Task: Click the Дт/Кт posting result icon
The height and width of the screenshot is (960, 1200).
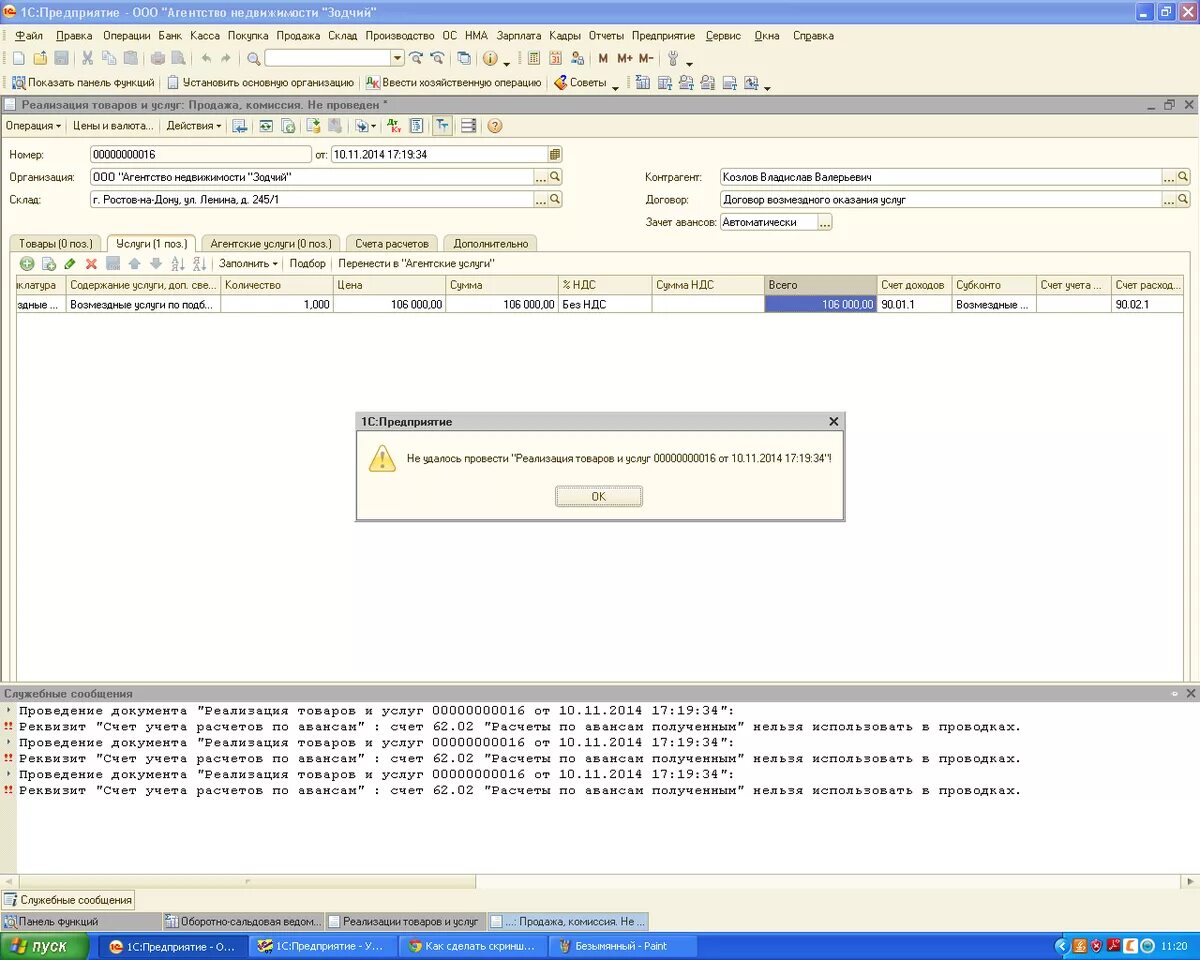Action: 395,126
